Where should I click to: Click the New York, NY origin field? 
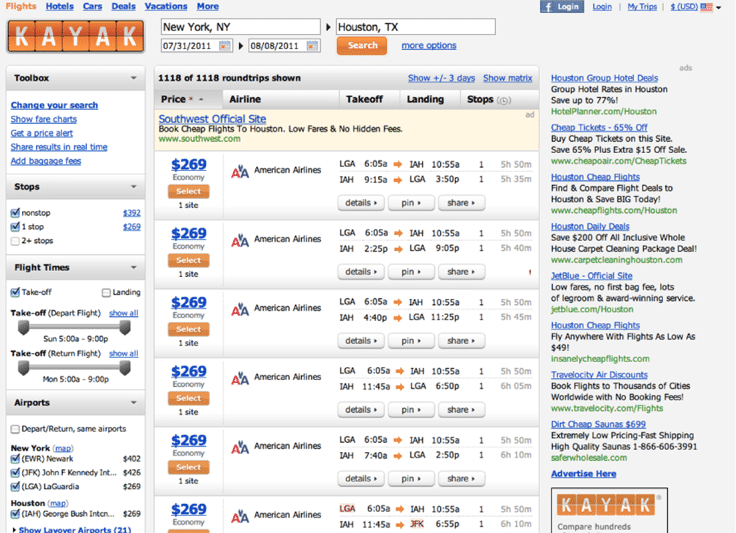(x=240, y=27)
